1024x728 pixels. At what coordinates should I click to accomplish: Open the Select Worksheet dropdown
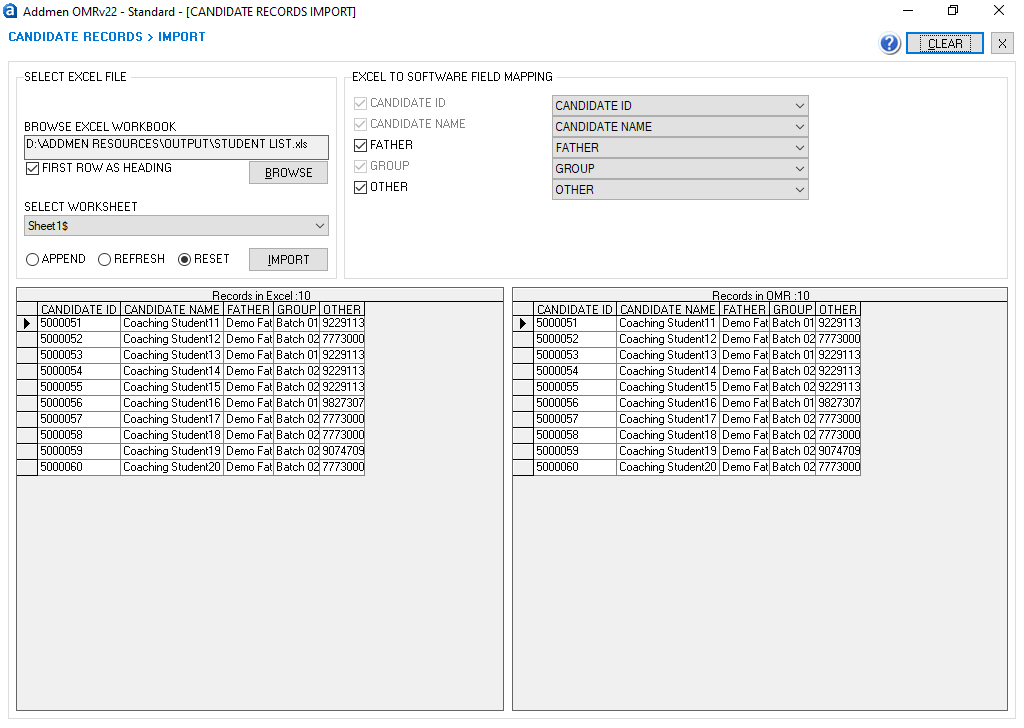[176, 226]
